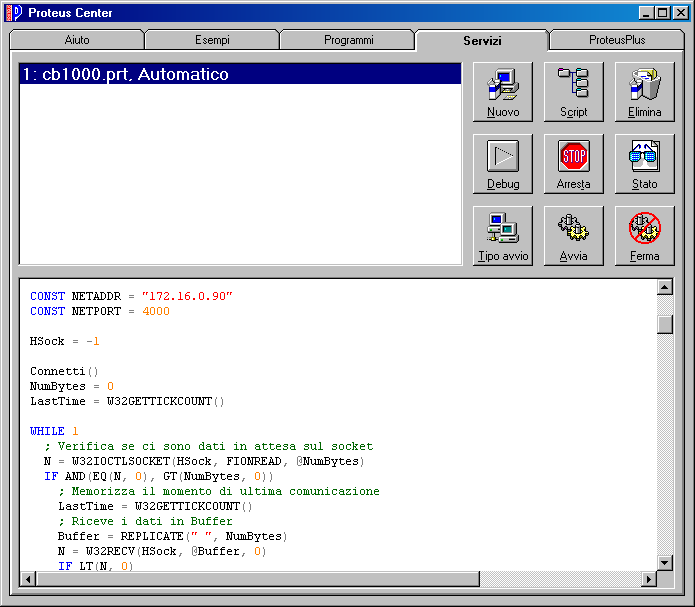Click the vertical scrollbar thumb

tap(665, 325)
